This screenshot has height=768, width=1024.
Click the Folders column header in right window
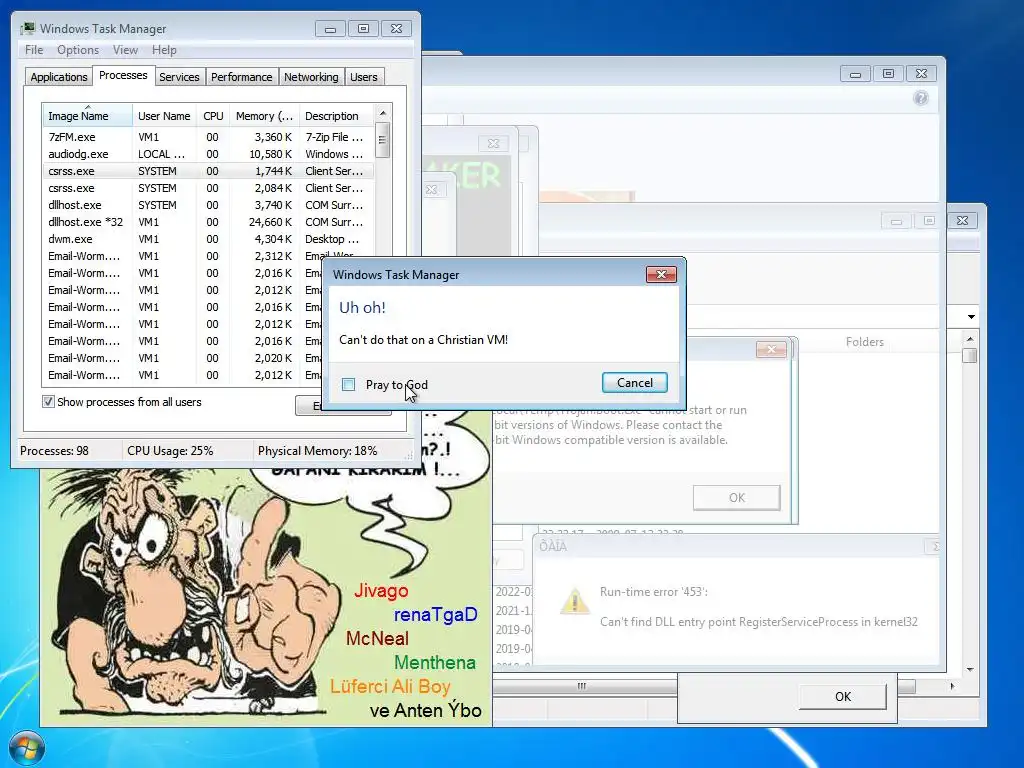[864, 342]
